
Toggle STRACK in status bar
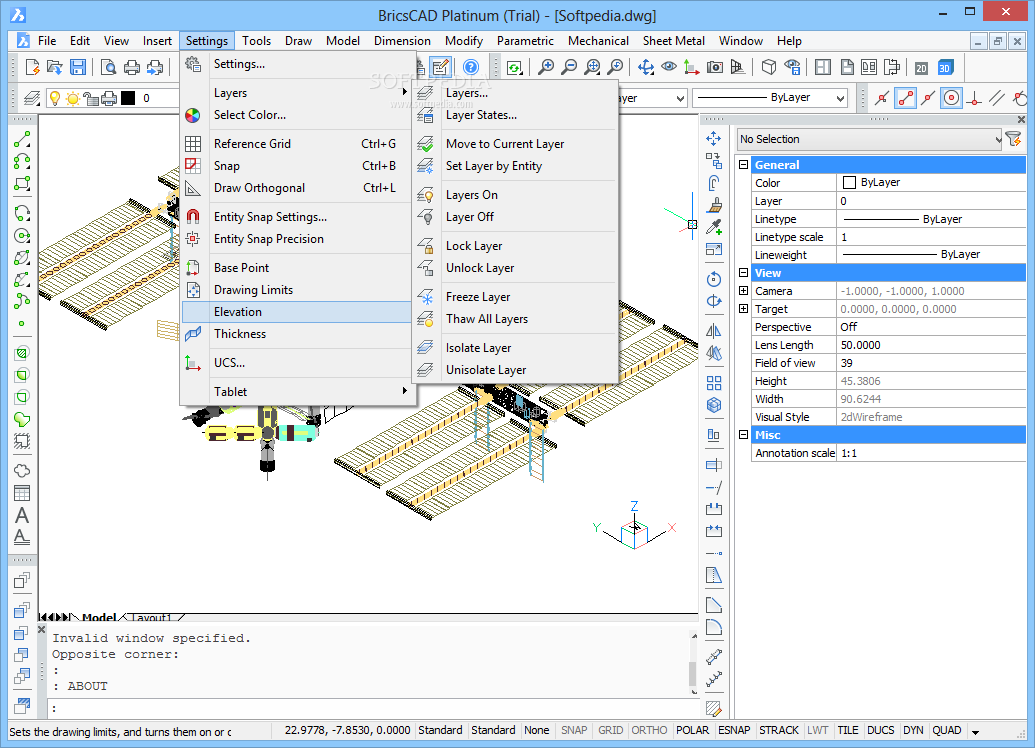(779, 730)
